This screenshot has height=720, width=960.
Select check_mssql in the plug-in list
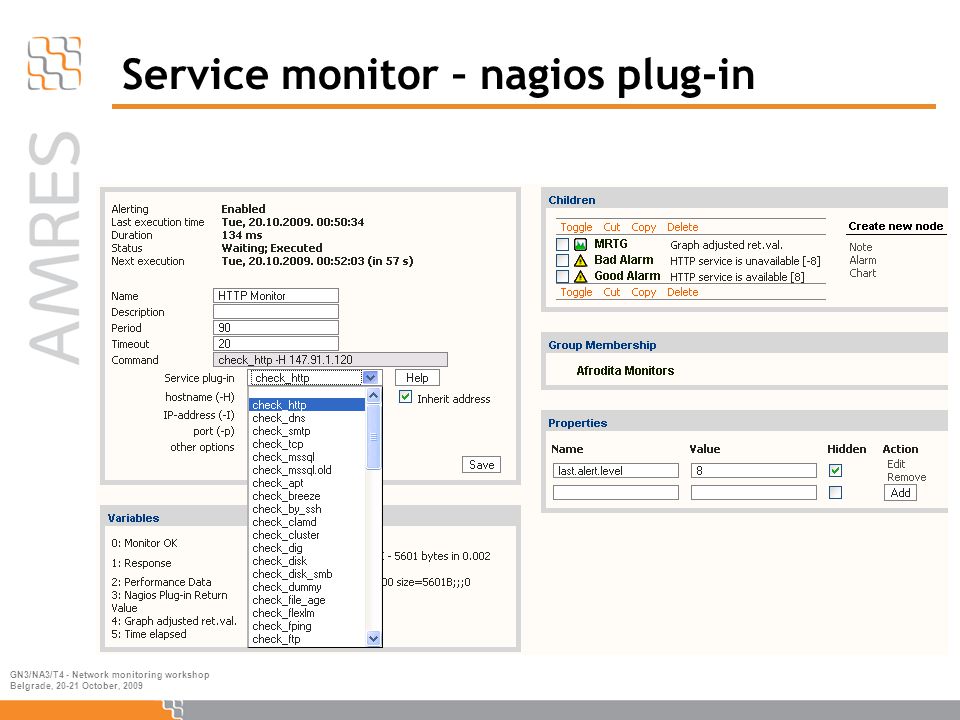(x=307, y=457)
